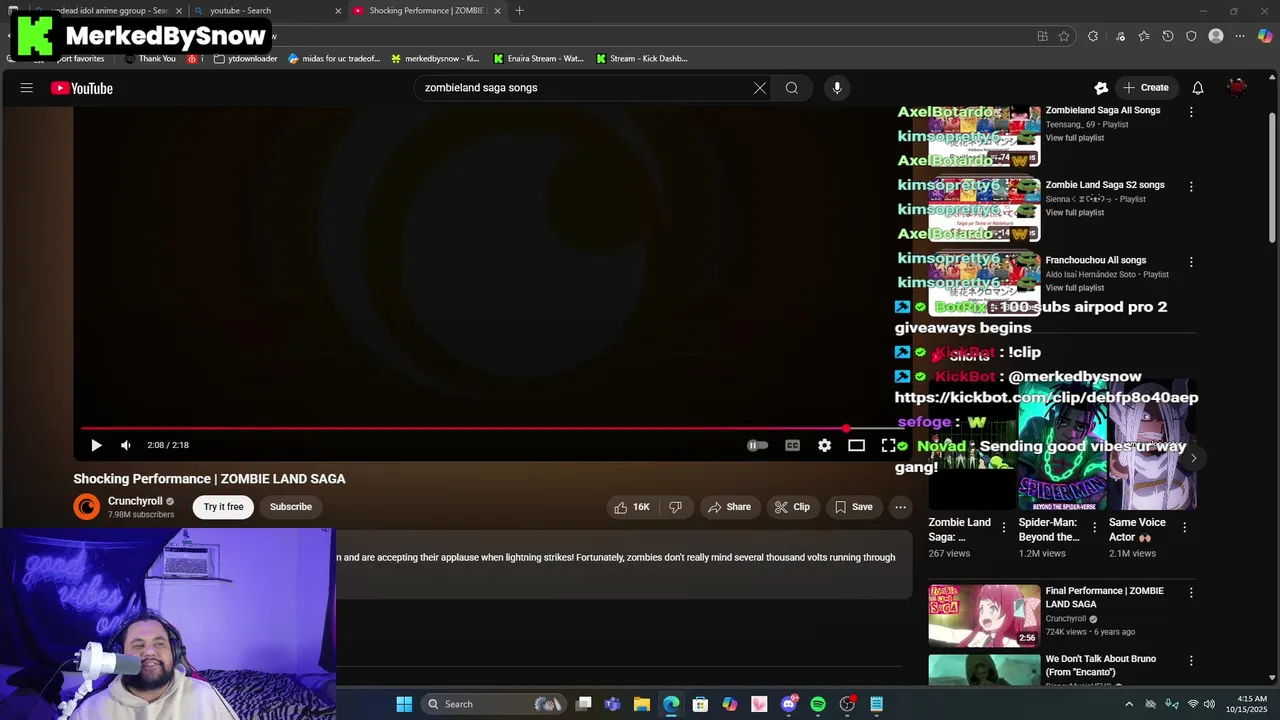Start voice search with the microphone

pos(837,88)
